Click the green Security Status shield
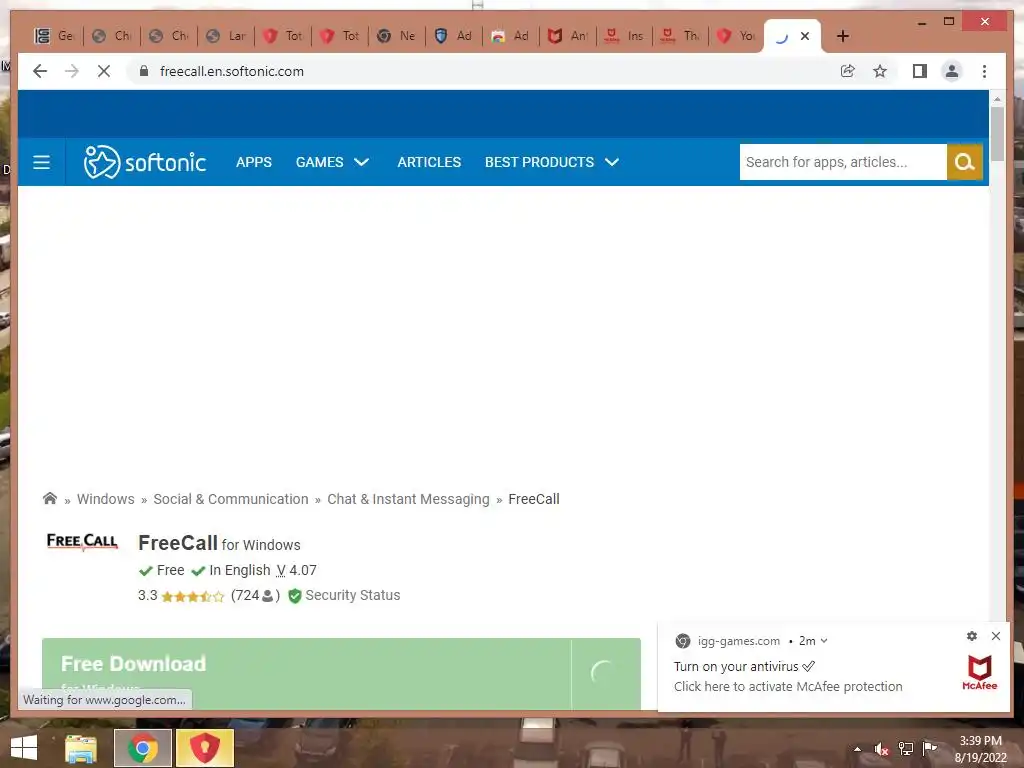The height and width of the screenshot is (768, 1024). click(x=295, y=596)
